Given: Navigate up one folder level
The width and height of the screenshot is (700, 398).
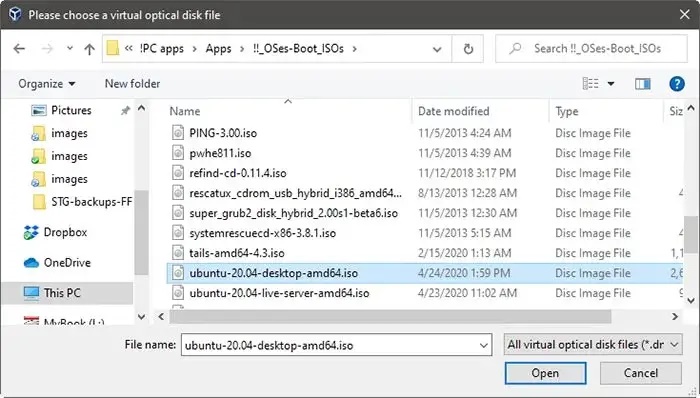Looking at the screenshot, I should [x=89, y=49].
